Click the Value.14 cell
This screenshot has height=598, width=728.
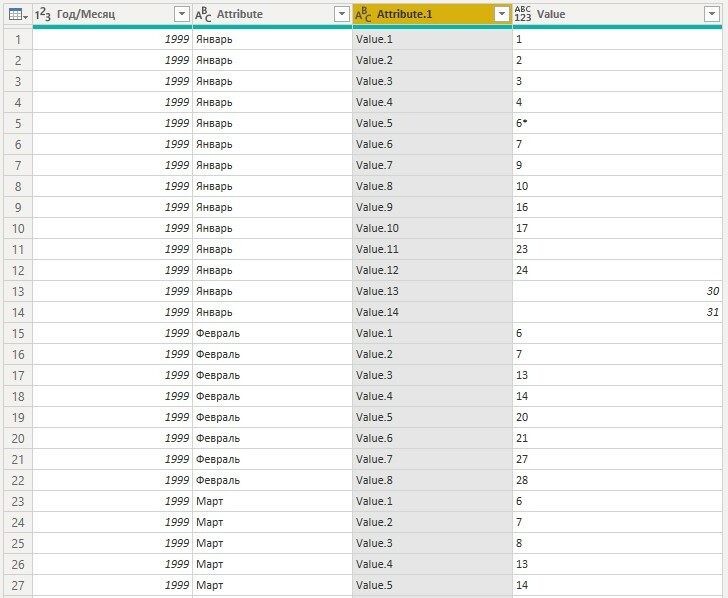432,312
